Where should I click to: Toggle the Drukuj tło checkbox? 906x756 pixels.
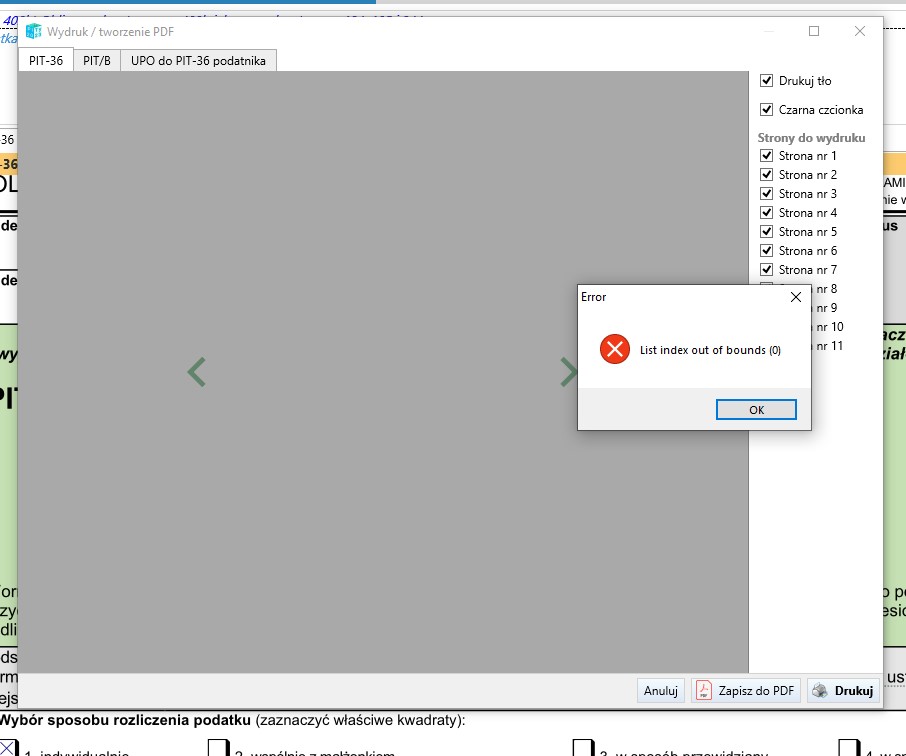(x=767, y=81)
